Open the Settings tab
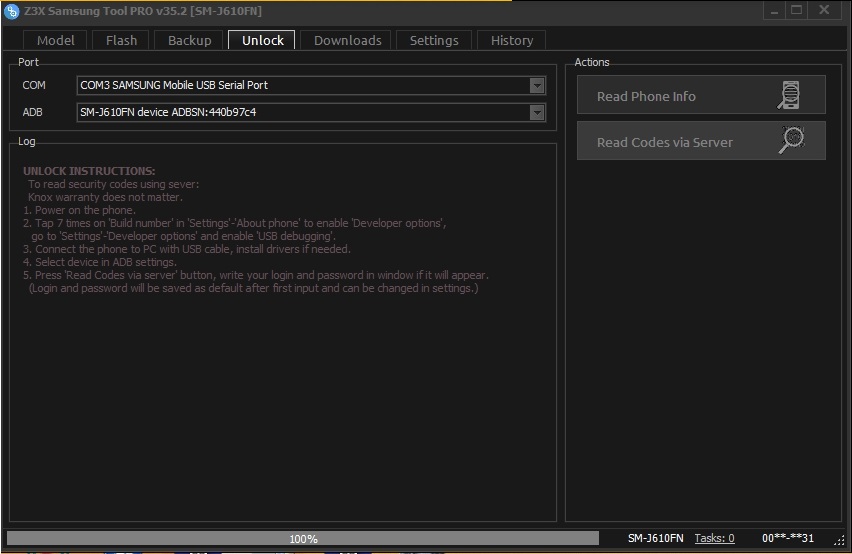Image resolution: width=852 pixels, height=554 pixels. (x=434, y=40)
